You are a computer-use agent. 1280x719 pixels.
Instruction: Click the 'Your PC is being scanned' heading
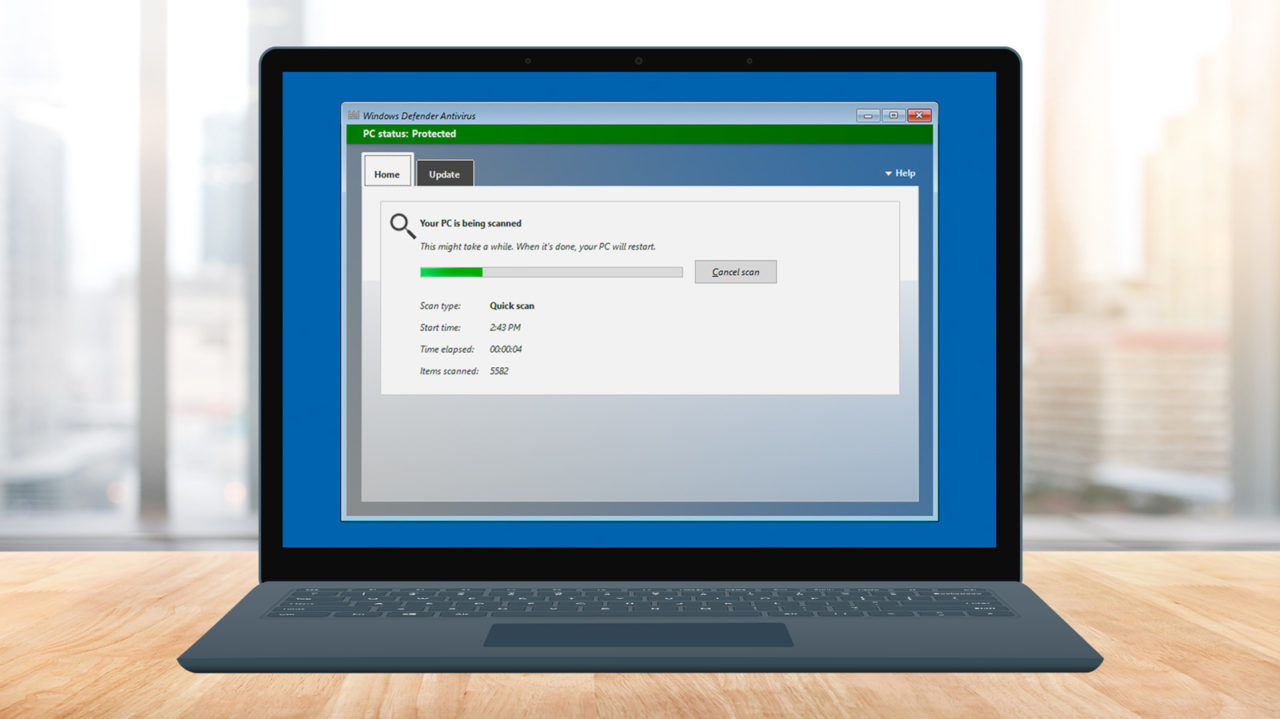470,223
